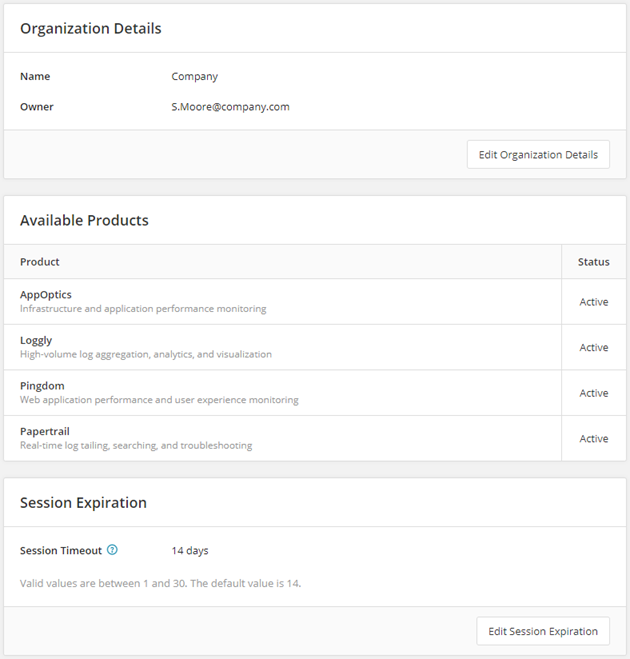The height and width of the screenshot is (659, 630).
Task: Click the Status column header
Action: click(593, 262)
